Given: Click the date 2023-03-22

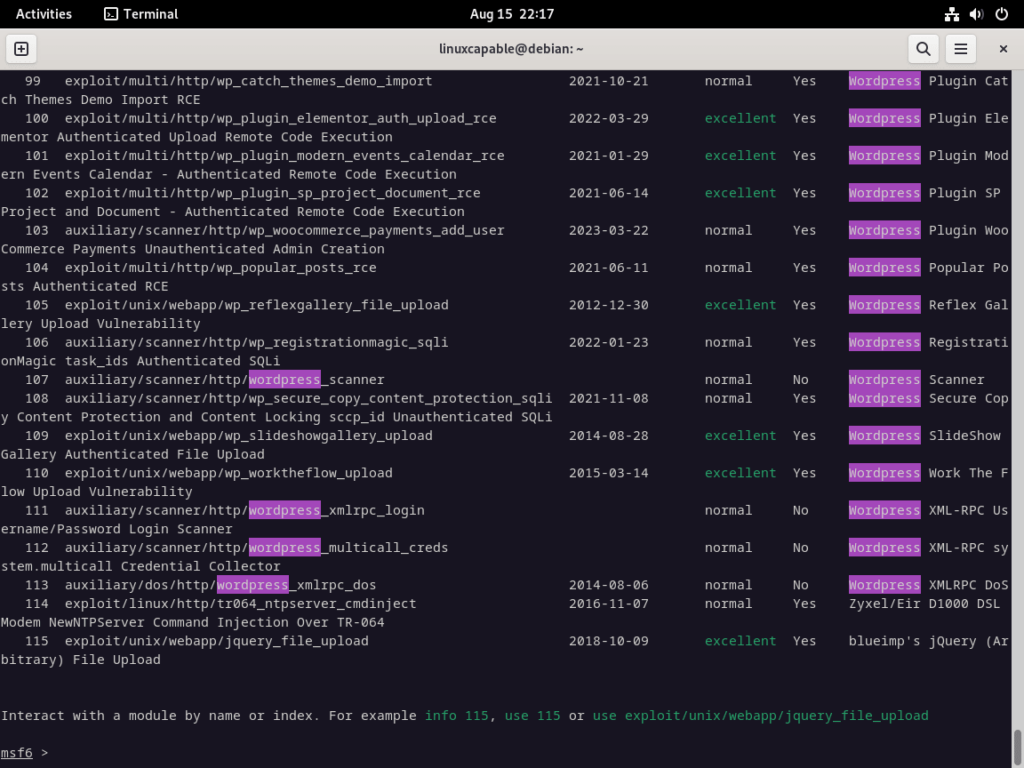Looking at the screenshot, I should (x=609, y=230).
